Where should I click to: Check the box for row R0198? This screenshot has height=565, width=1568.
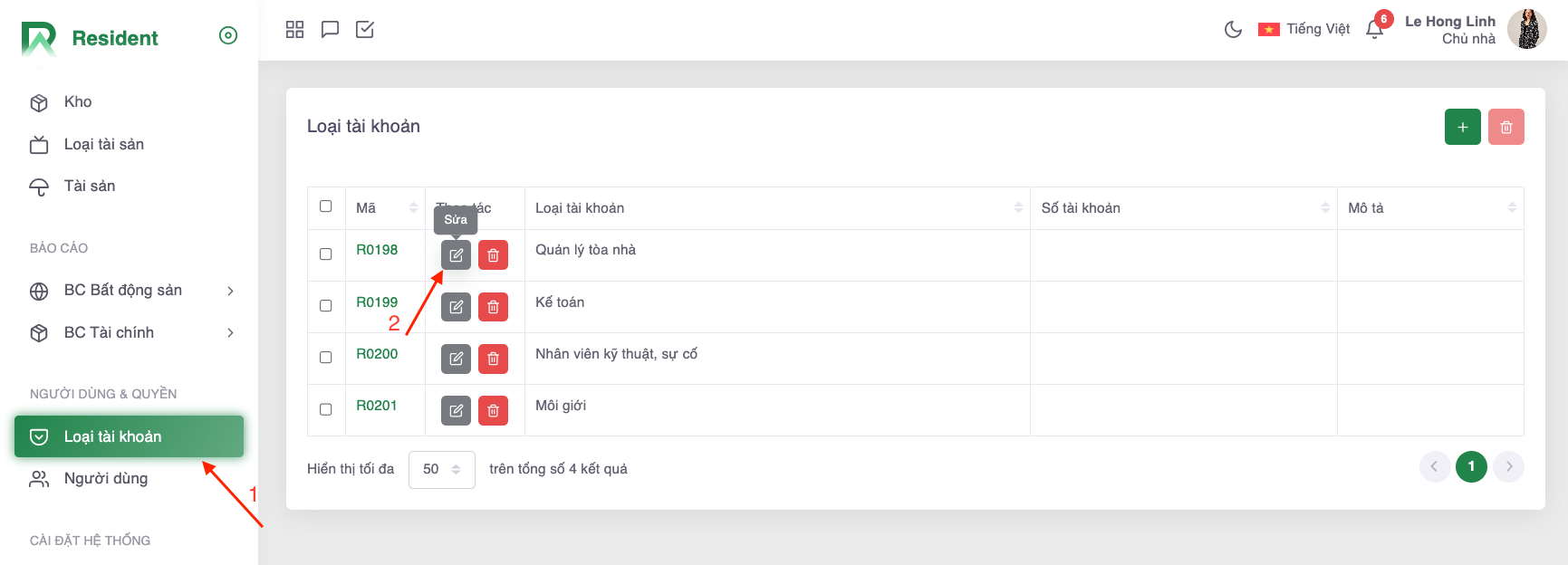(326, 254)
